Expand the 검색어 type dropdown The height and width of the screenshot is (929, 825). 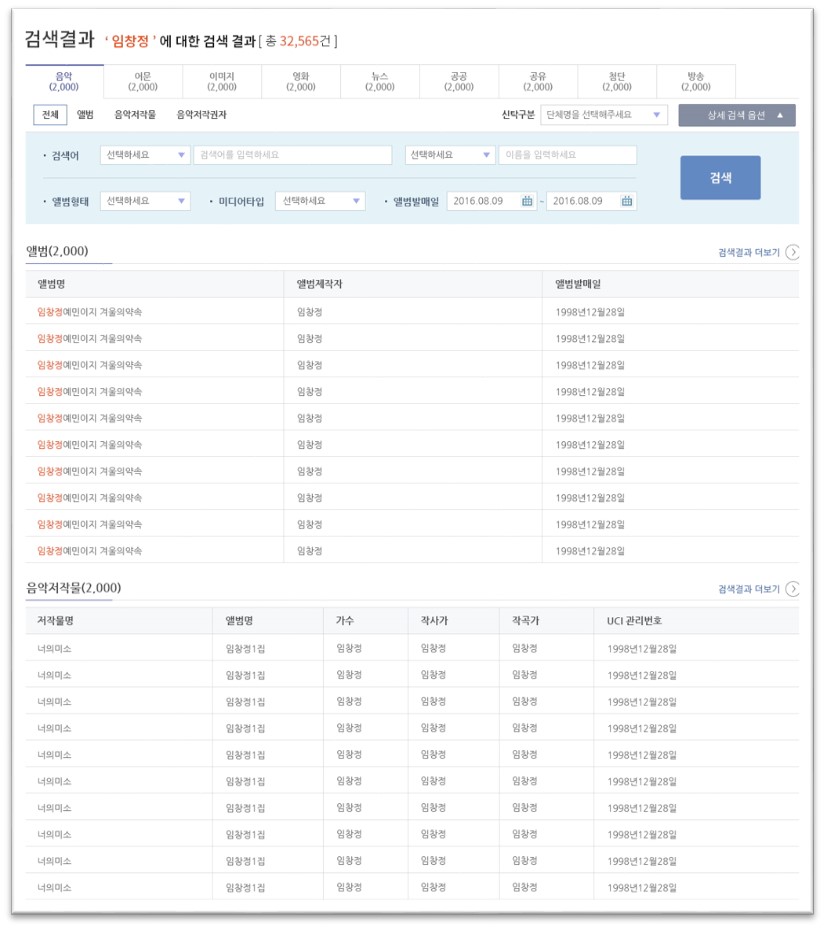(145, 155)
